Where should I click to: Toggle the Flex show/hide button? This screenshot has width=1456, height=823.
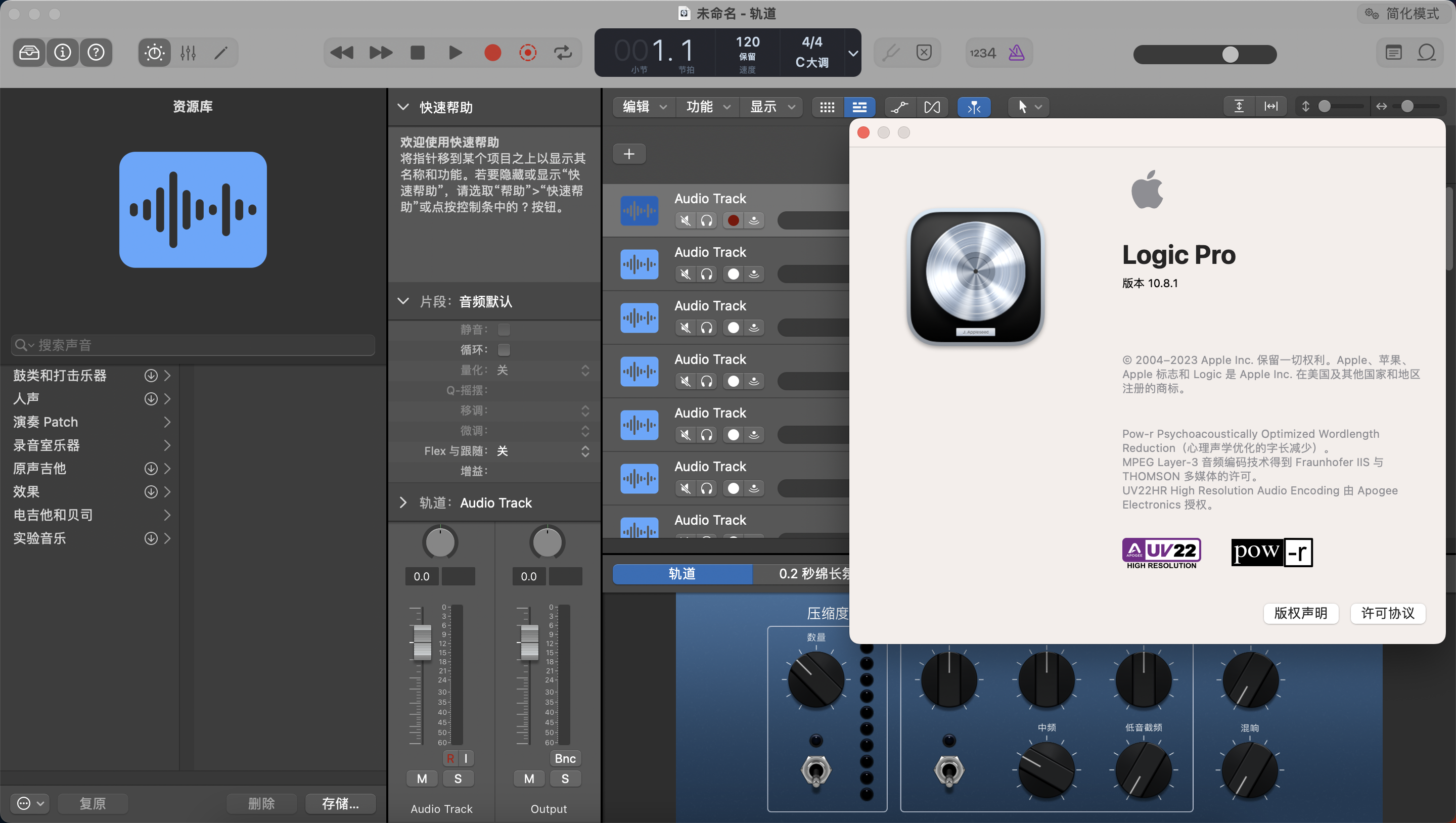(x=932, y=107)
